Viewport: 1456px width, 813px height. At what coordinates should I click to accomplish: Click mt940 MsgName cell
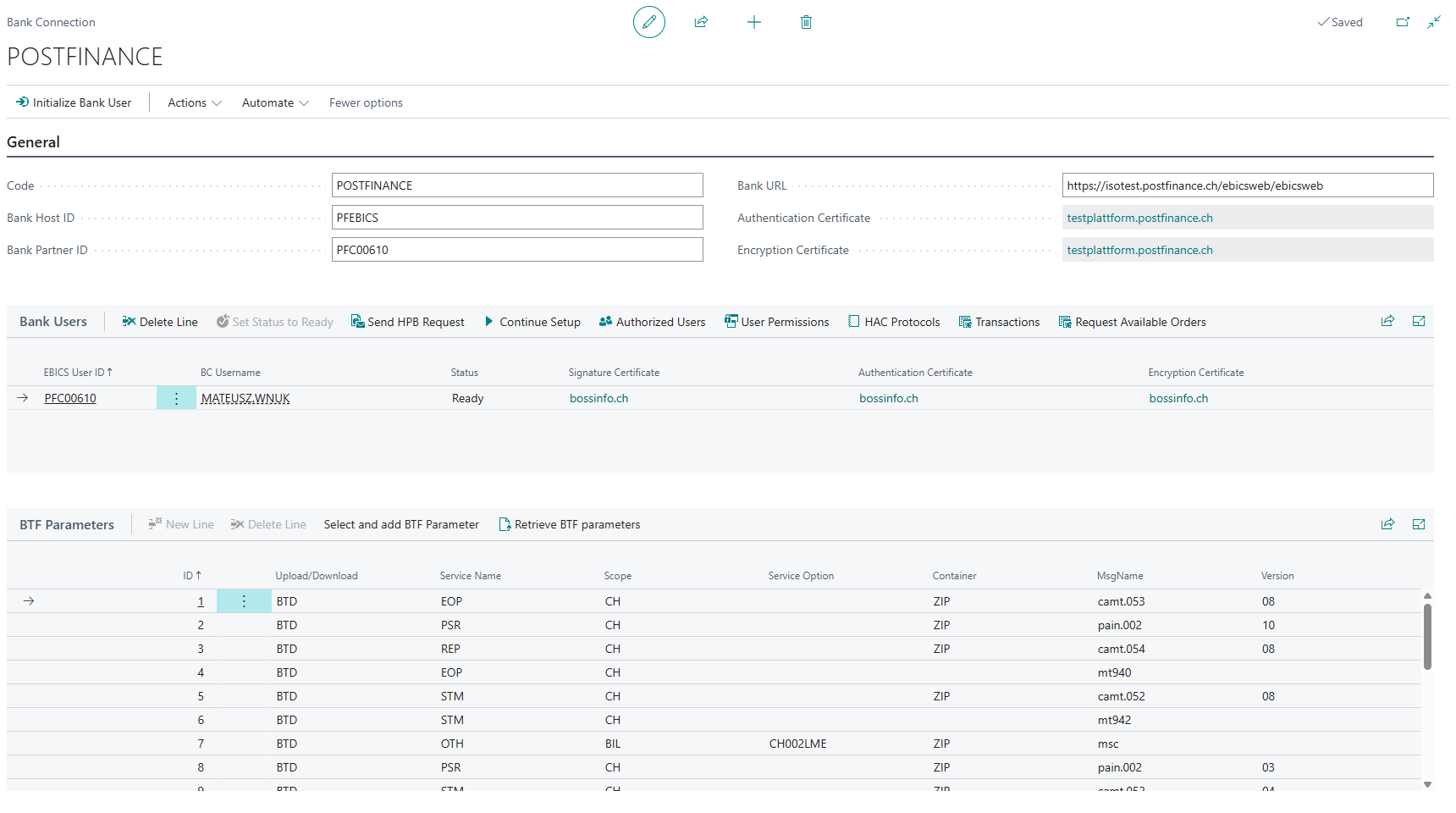click(x=1115, y=672)
